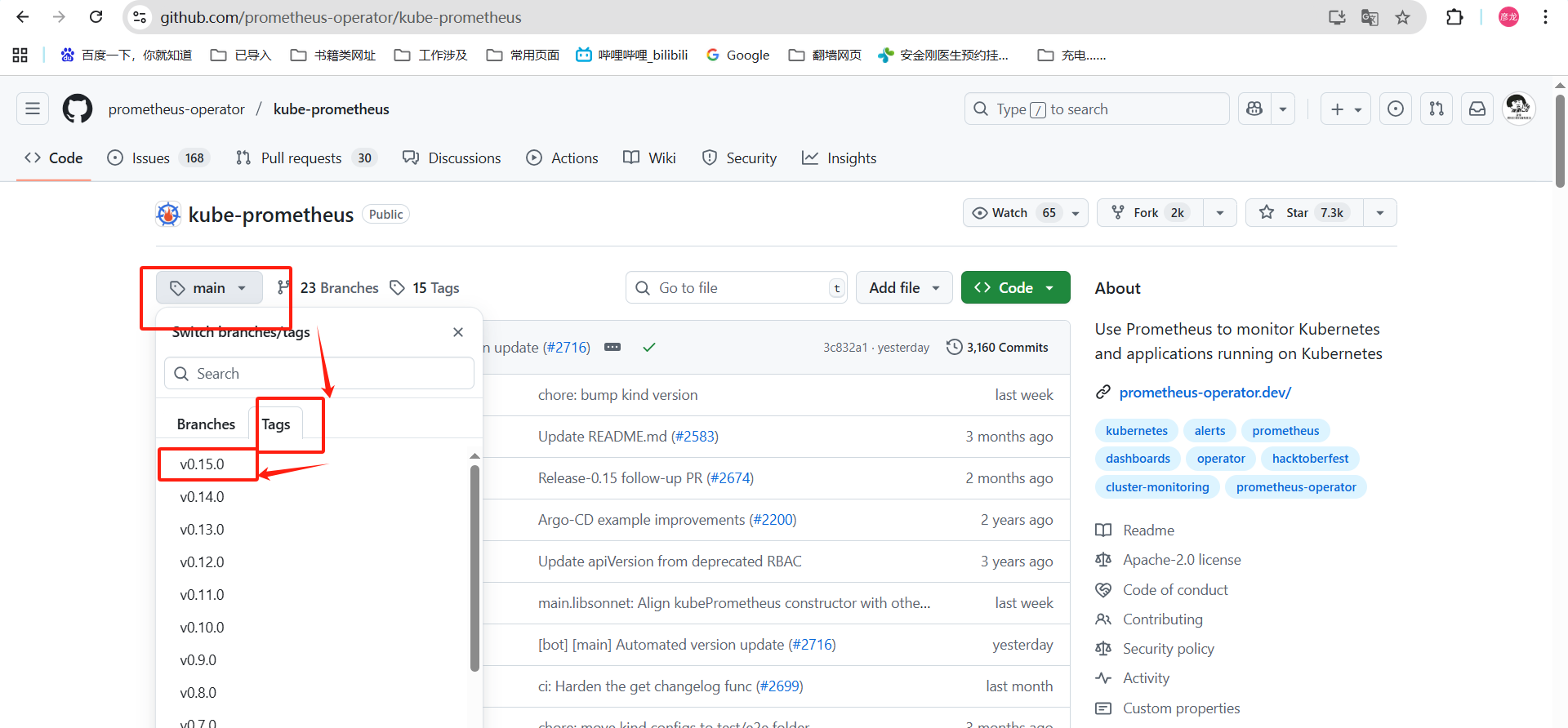Image resolution: width=1568 pixels, height=728 pixels.
Task: Open the Actions tab
Action: [x=562, y=158]
